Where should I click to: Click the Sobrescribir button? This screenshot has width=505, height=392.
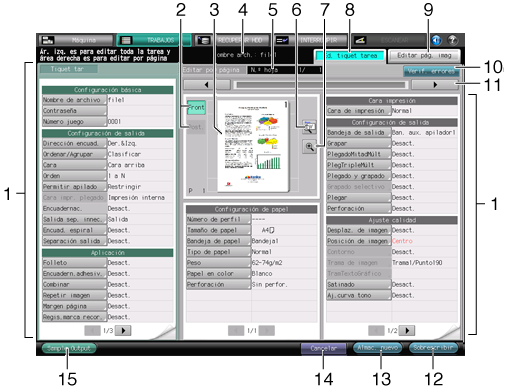[x=433, y=348]
